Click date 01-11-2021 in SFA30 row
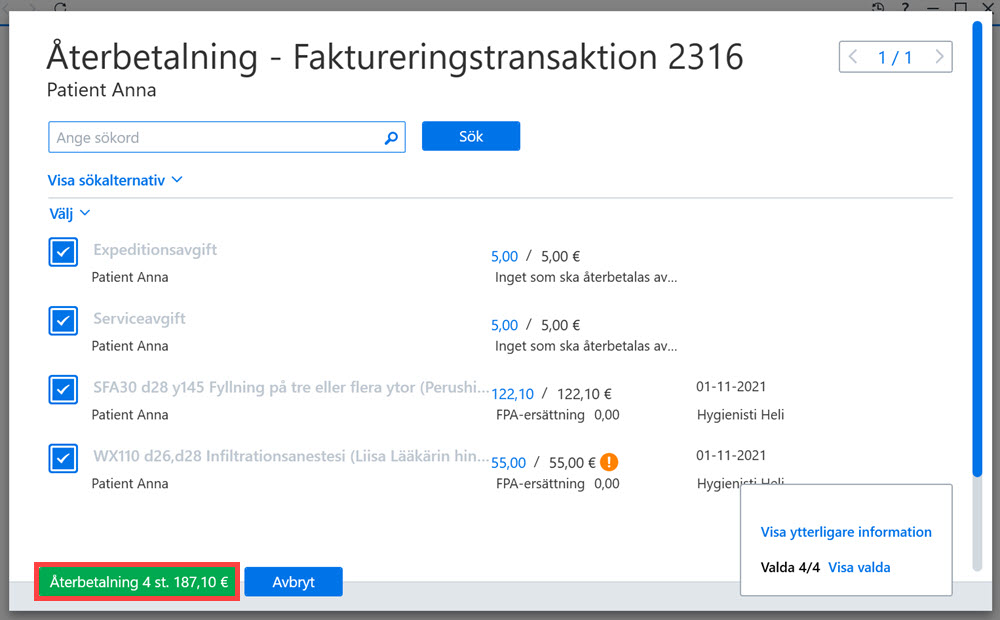The height and width of the screenshot is (620, 1000). [731, 387]
